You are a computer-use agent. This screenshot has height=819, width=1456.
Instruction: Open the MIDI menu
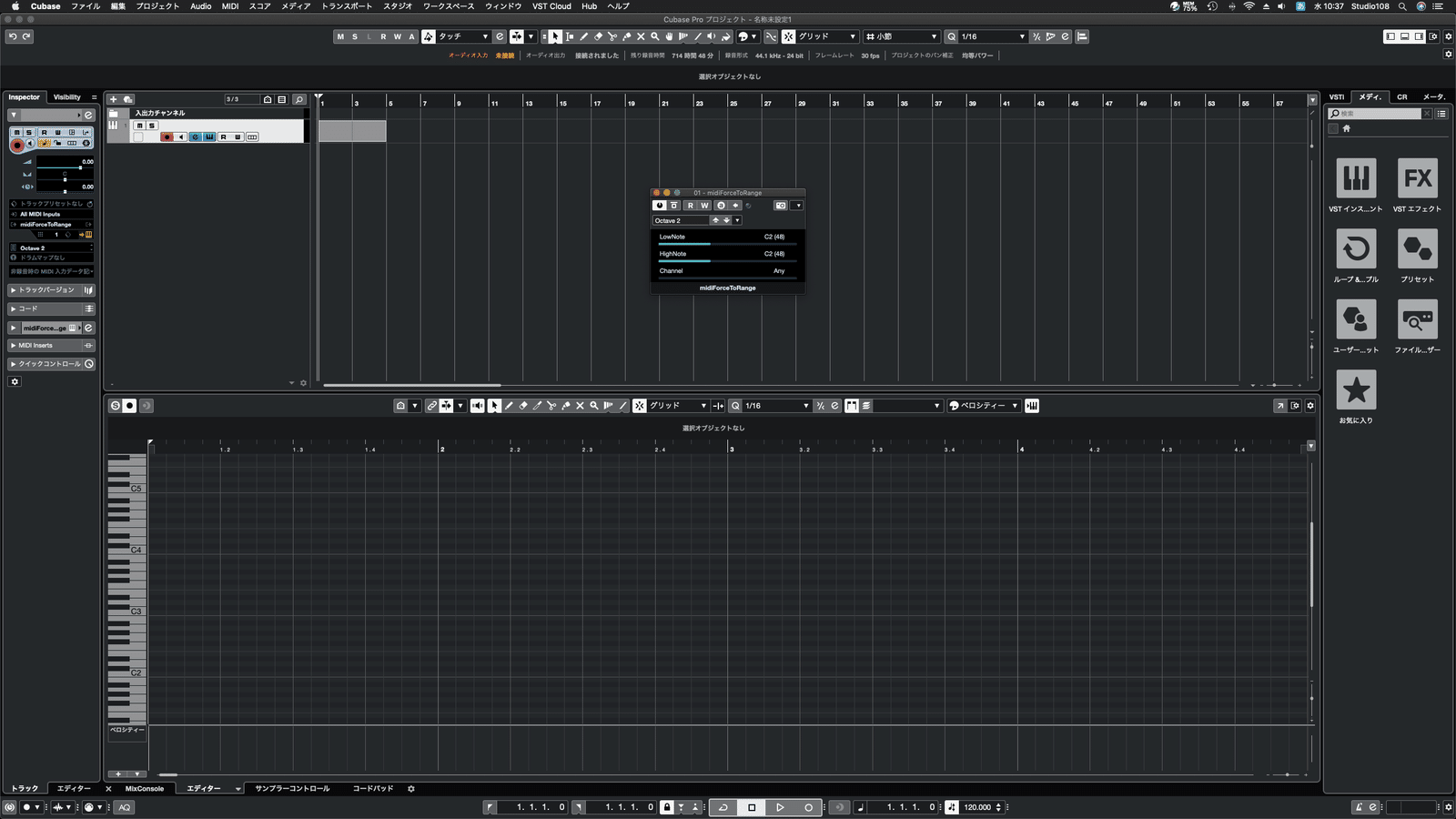click(x=230, y=6)
